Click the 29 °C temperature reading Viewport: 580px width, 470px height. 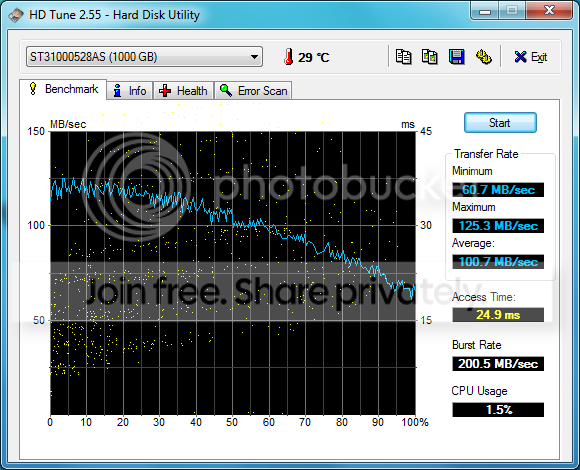pyautogui.click(x=313, y=58)
